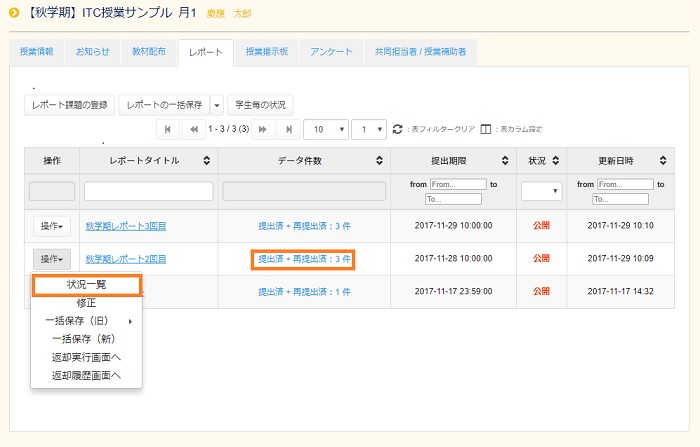Go to first page of table
The width and height of the screenshot is (700, 447).
point(168,130)
